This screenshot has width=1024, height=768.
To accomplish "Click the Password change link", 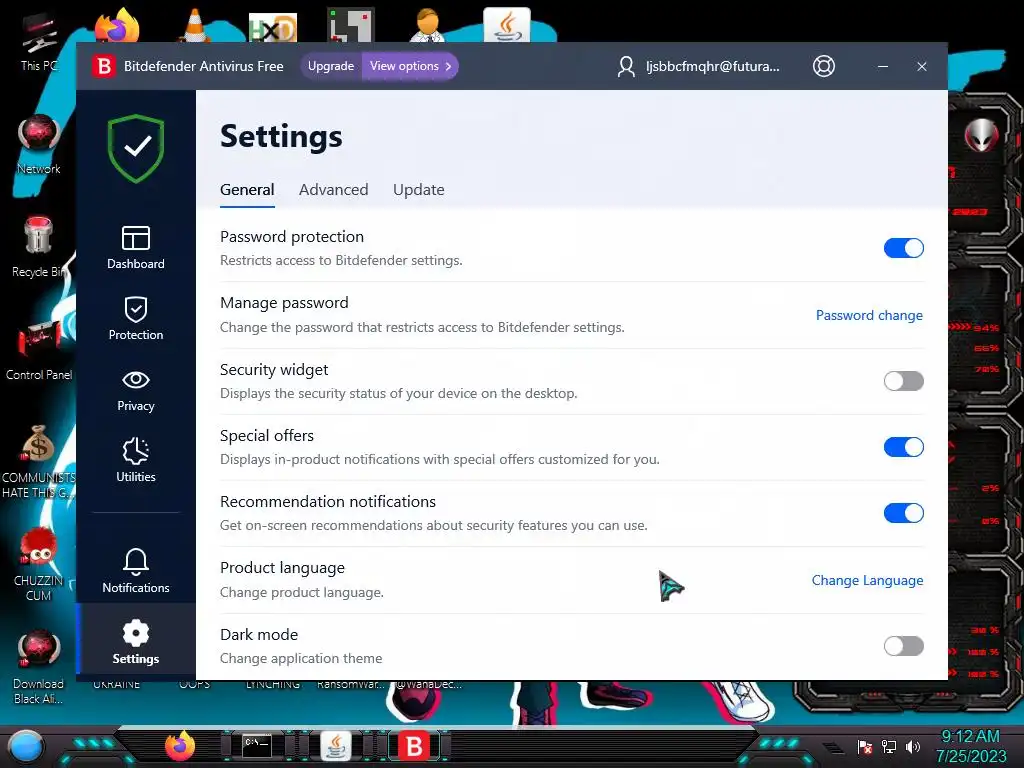I will click(869, 315).
